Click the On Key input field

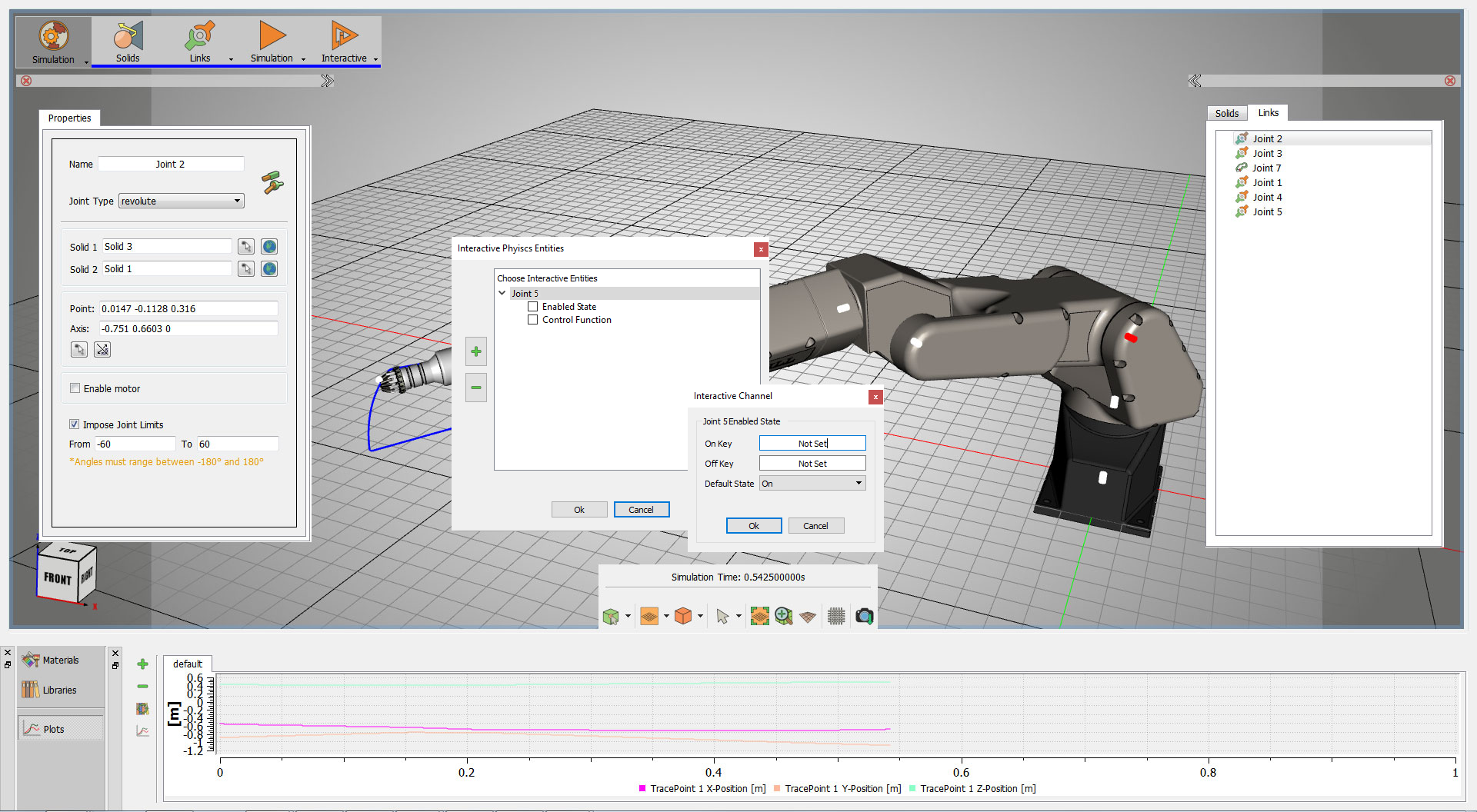(812, 444)
